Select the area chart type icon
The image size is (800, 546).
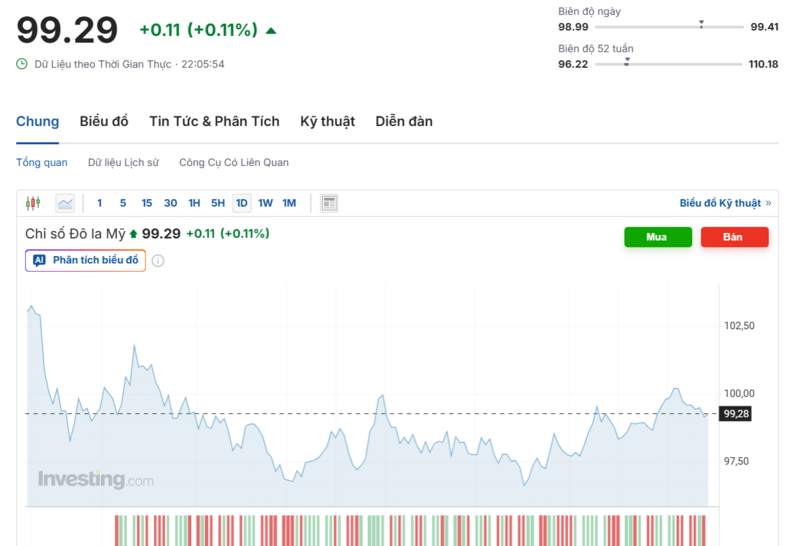tap(65, 203)
